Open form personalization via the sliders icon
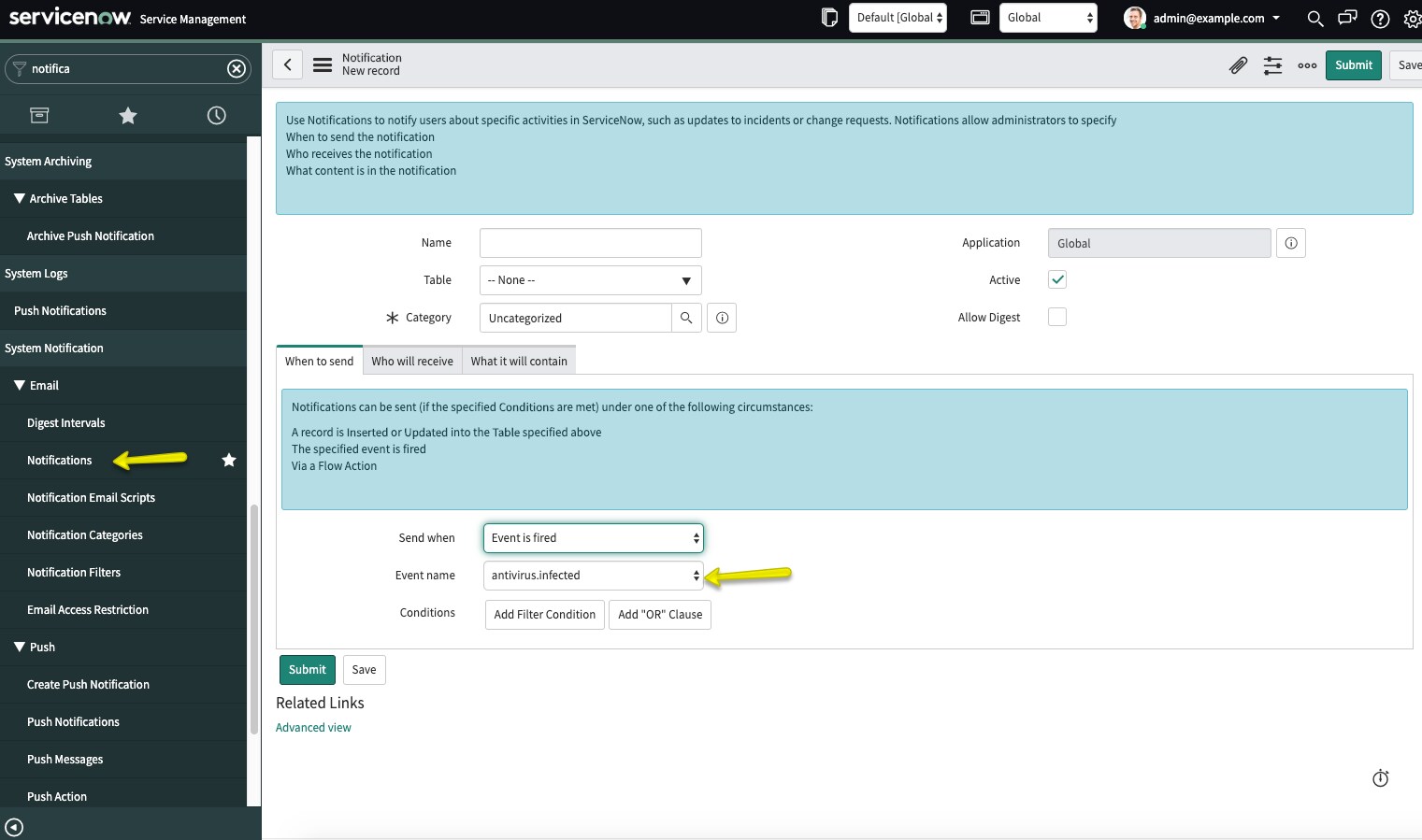Image resolution: width=1422 pixels, height=840 pixels. pos(1272,65)
